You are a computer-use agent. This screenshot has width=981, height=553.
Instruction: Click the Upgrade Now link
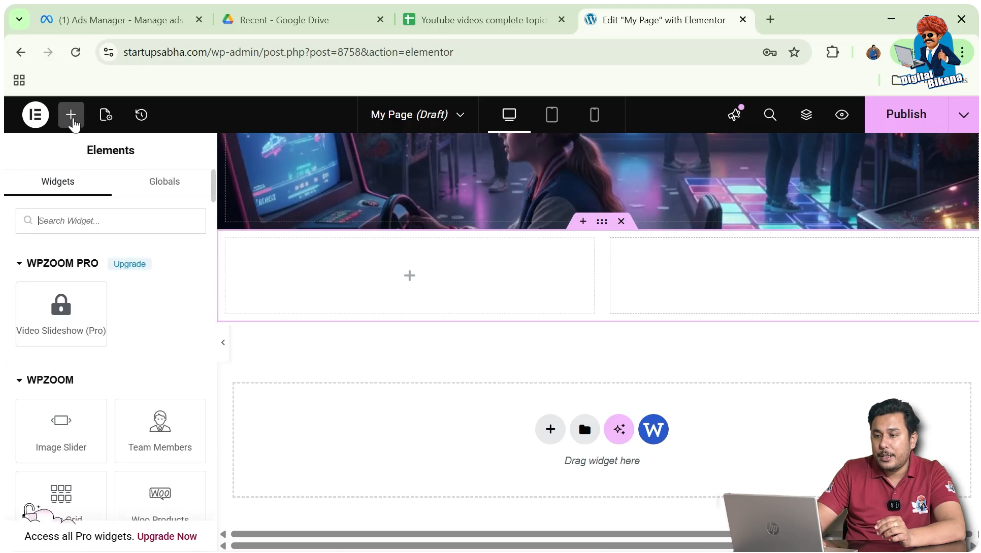167,537
